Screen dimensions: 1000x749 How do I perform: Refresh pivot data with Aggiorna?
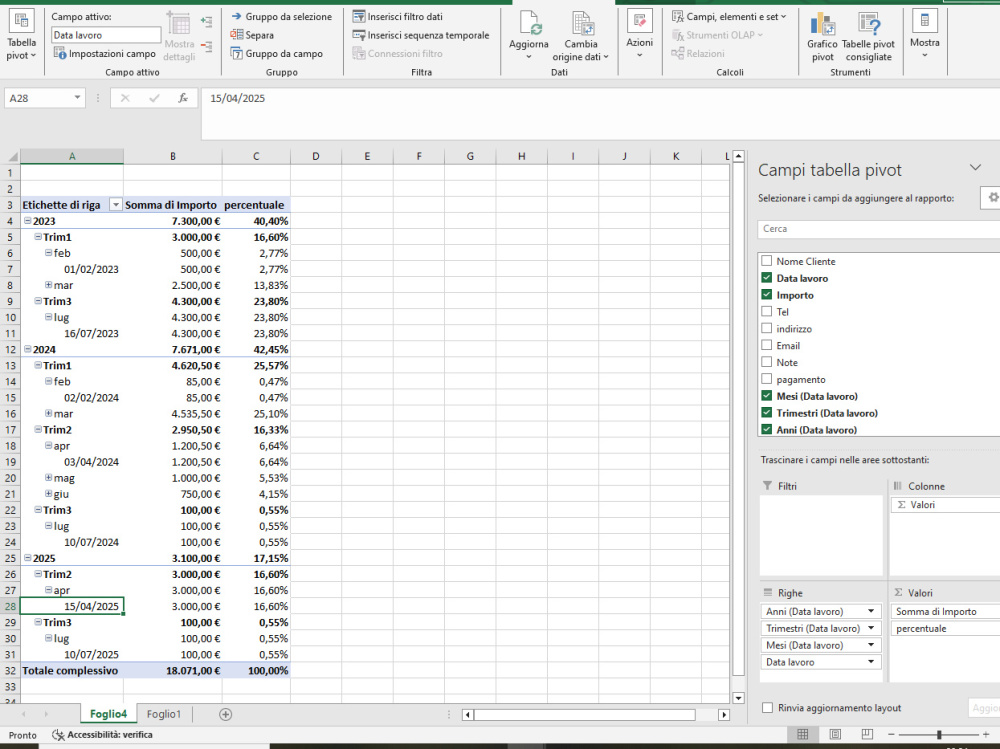529,35
